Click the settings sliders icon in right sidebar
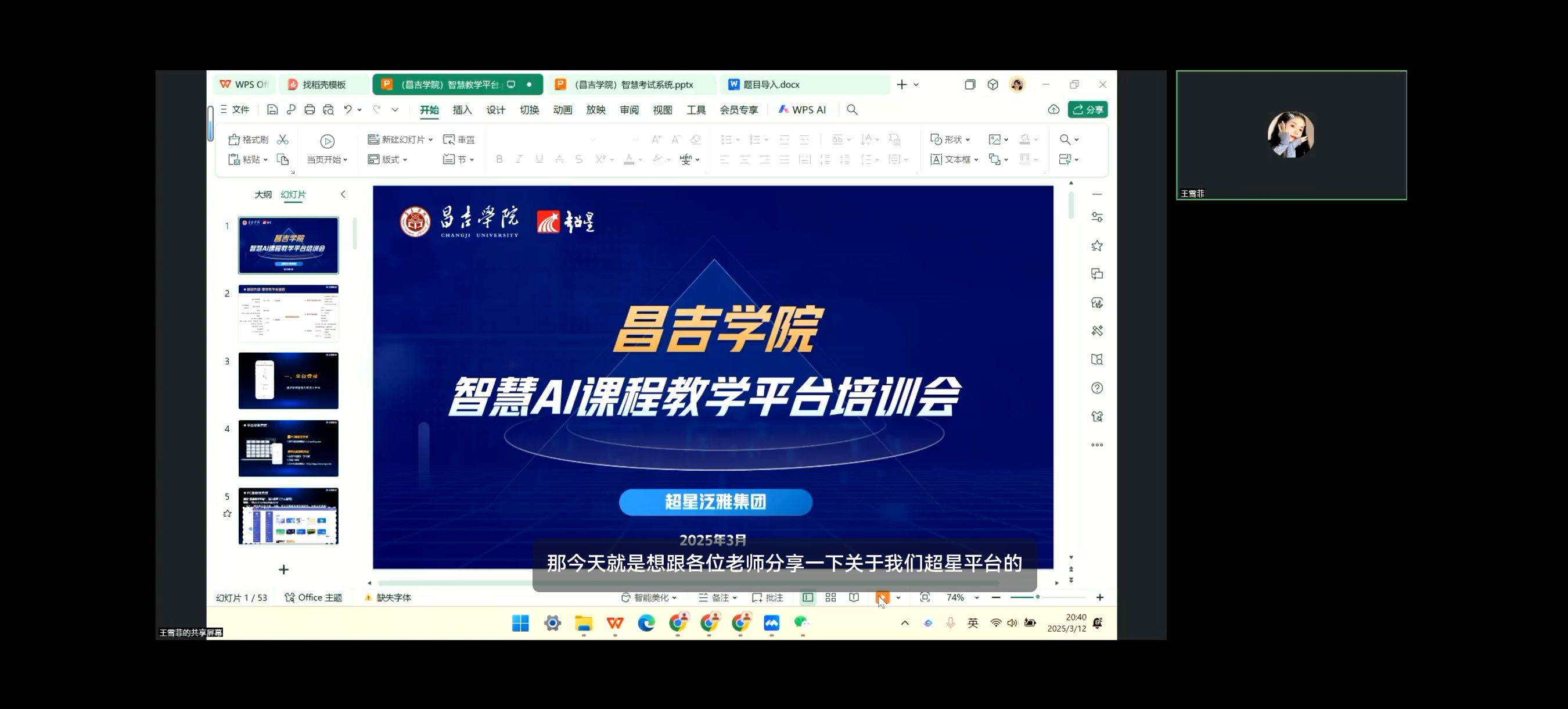The image size is (1568, 709). [1097, 217]
